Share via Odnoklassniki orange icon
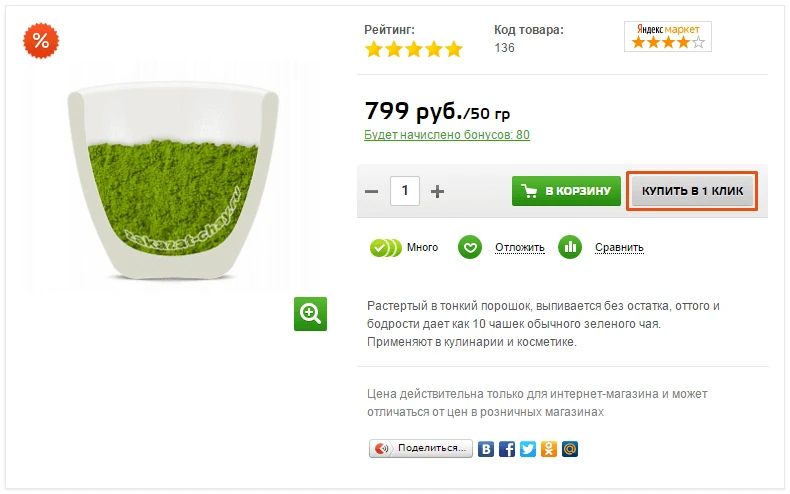This screenshot has height=494, width=790. point(549,449)
